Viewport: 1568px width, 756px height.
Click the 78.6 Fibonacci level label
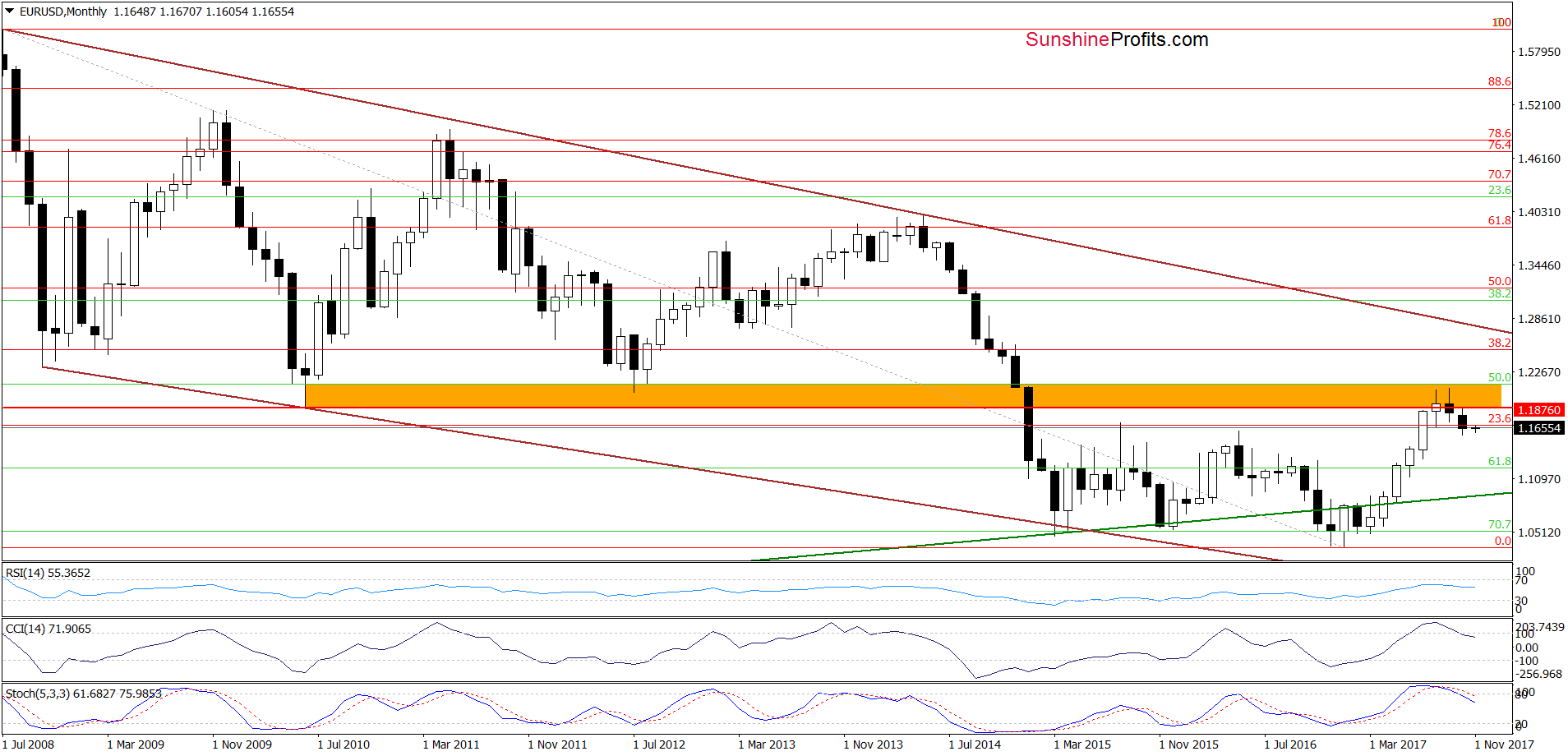coord(1499,133)
